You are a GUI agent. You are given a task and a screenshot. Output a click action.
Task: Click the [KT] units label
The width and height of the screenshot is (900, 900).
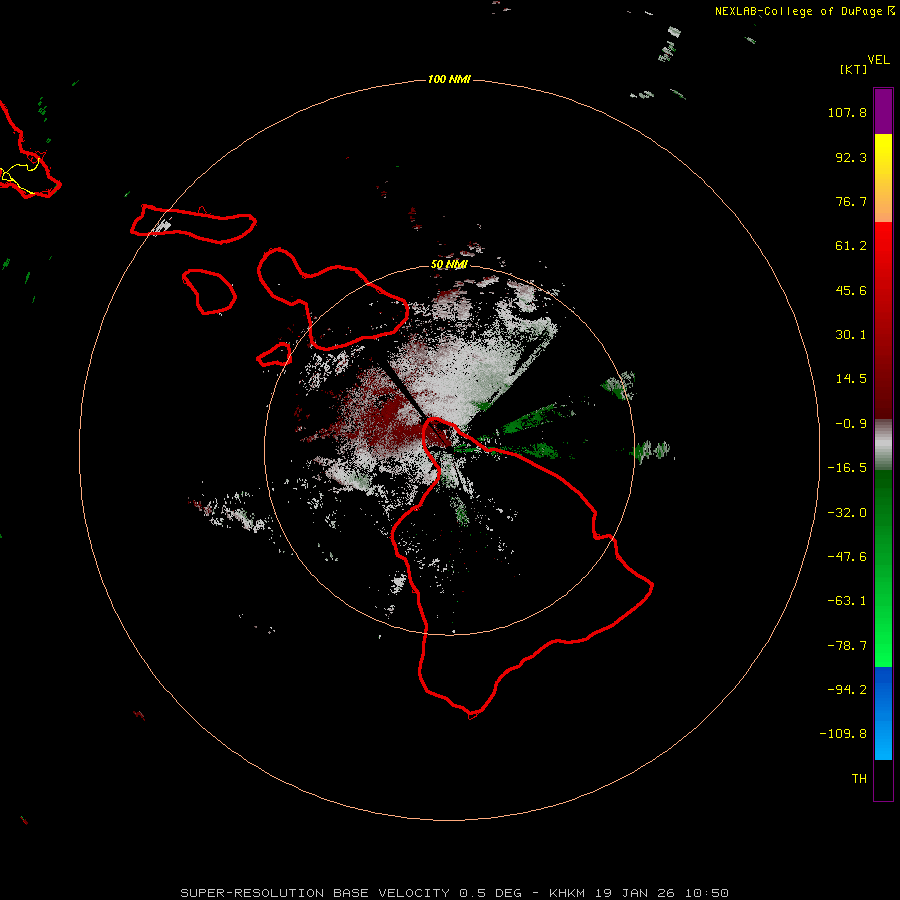pos(853,69)
